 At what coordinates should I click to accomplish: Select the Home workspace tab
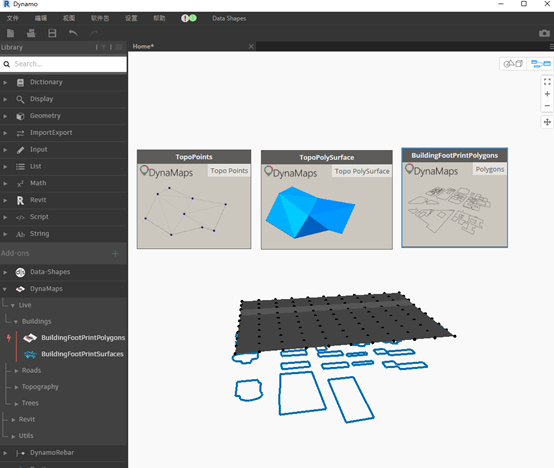click(143, 46)
